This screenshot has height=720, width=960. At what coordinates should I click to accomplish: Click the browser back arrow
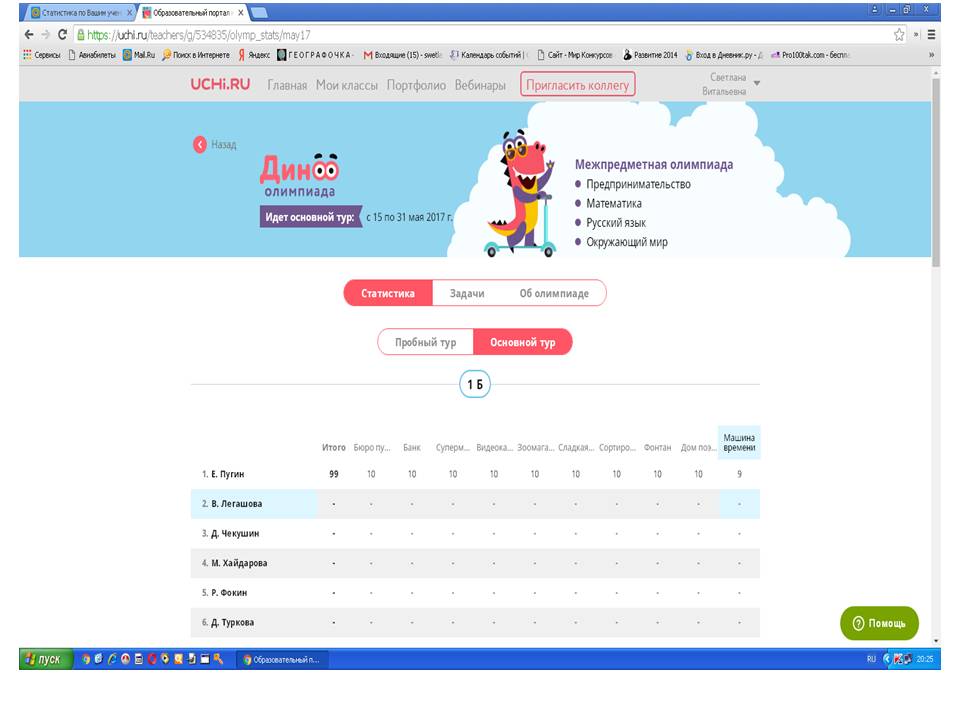(29, 35)
